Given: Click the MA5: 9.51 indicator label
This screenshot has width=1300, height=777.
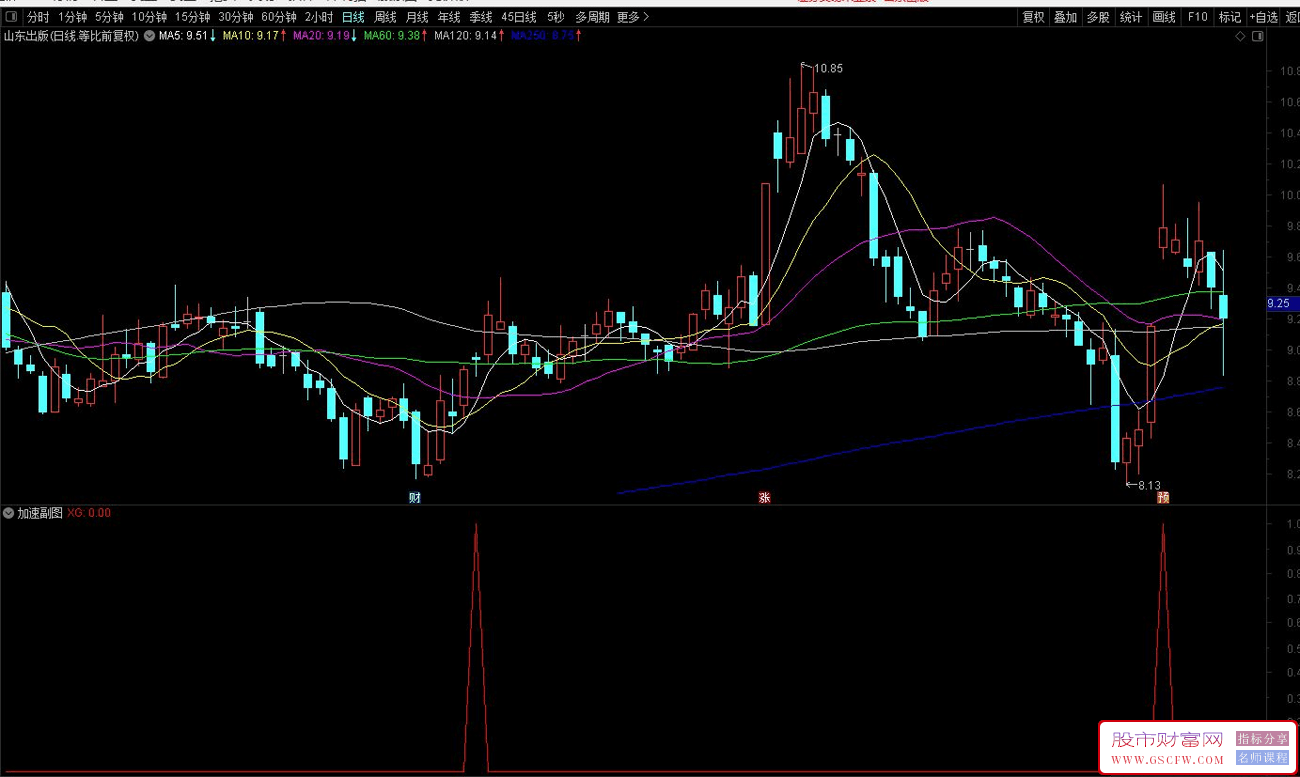Looking at the screenshot, I should [184, 36].
